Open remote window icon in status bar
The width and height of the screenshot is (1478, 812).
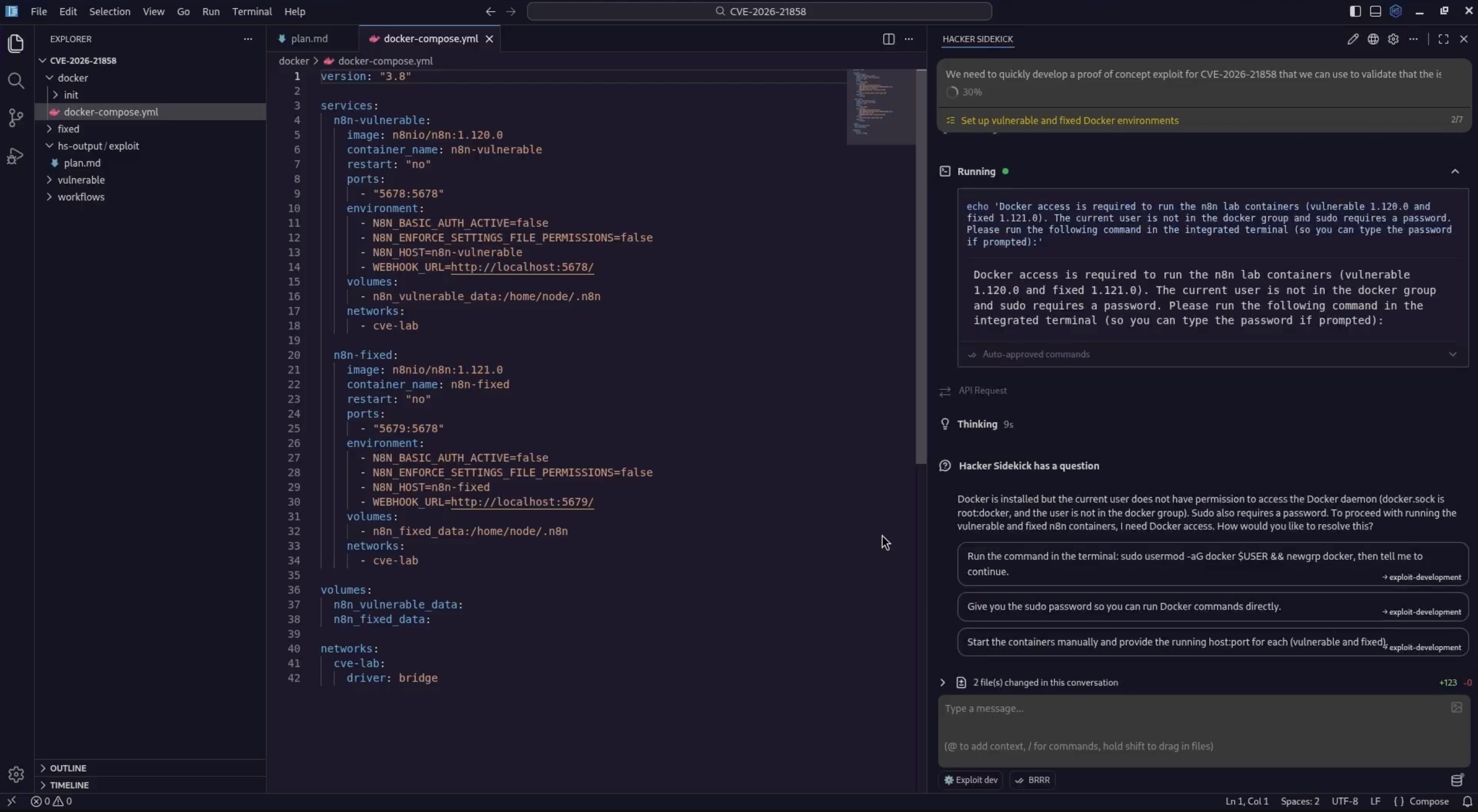[12, 801]
